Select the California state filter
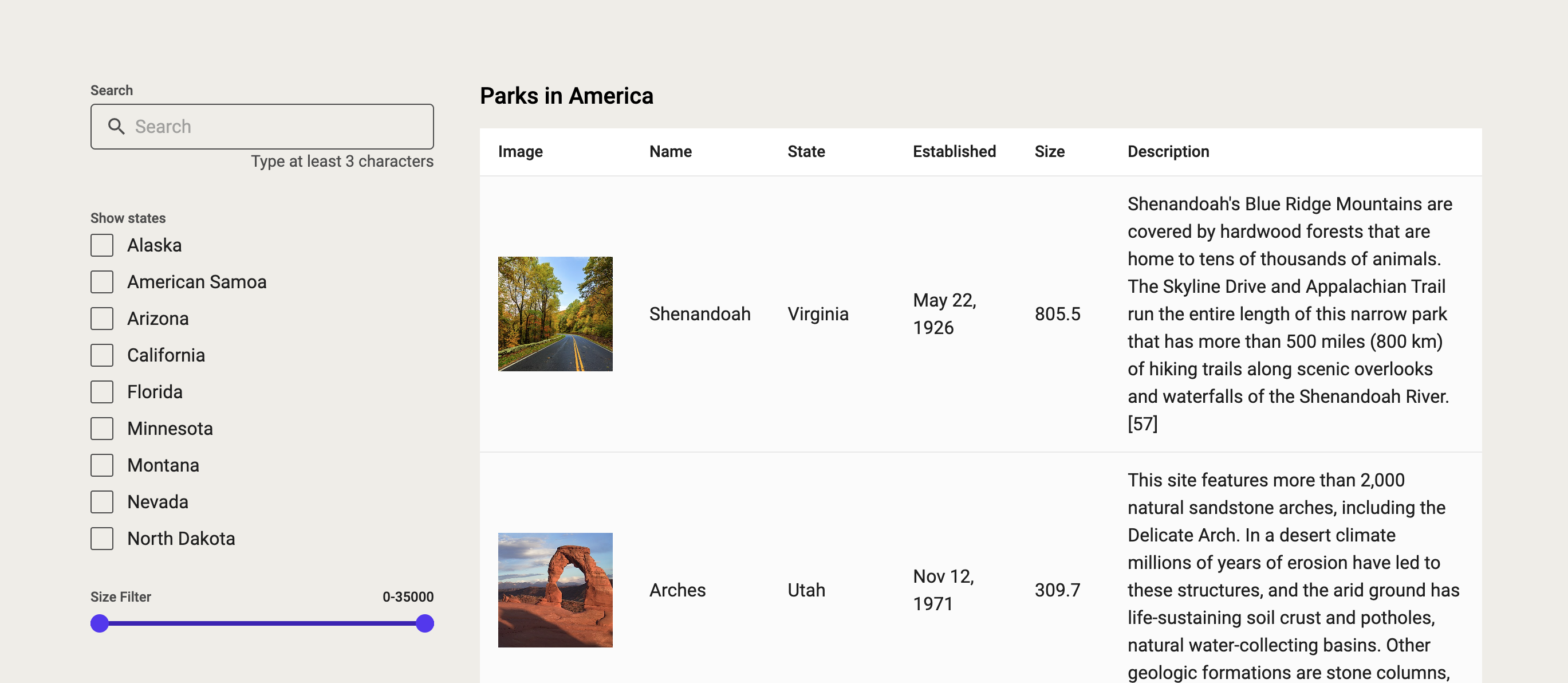This screenshot has height=683, width=1568. [x=102, y=355]
